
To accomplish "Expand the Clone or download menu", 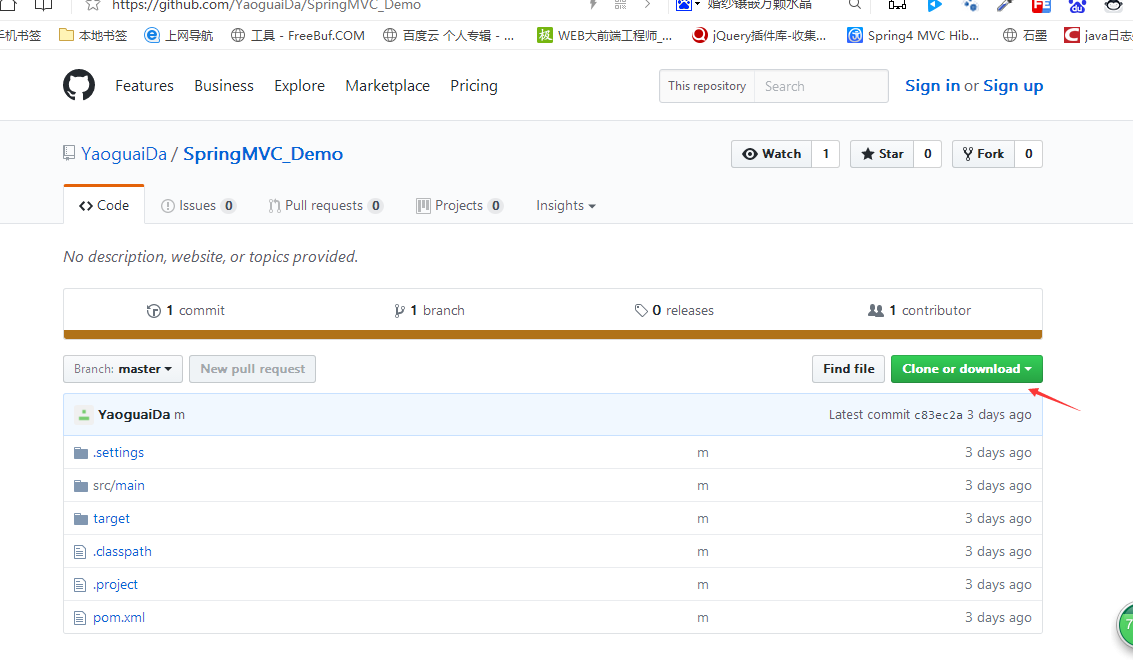I will (x=966, y=369).
